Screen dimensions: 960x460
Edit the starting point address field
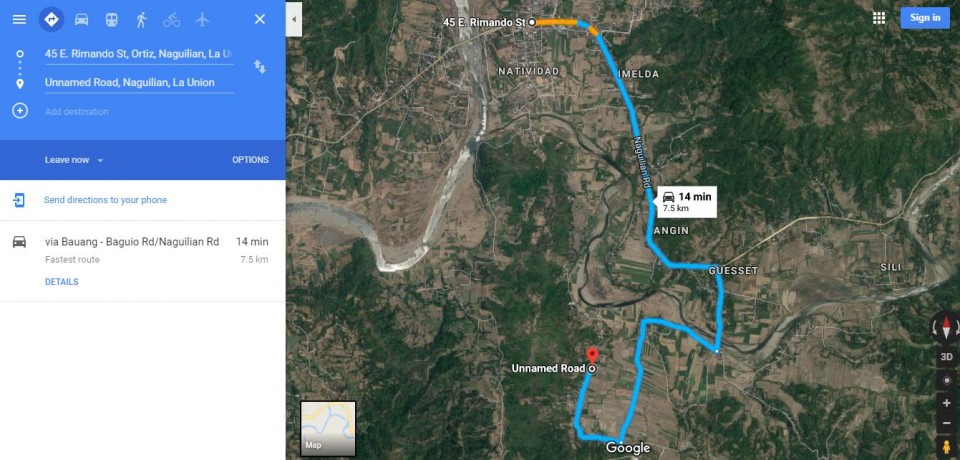(x=139, y=54)
